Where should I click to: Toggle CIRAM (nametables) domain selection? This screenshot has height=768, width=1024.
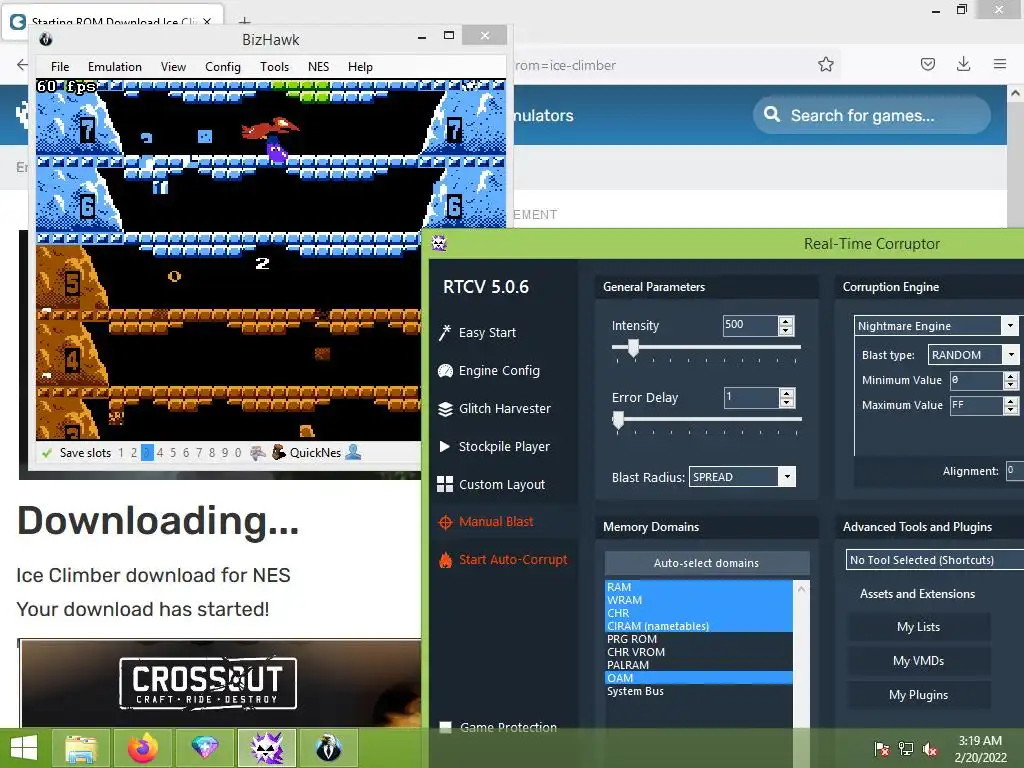[699, 626]
